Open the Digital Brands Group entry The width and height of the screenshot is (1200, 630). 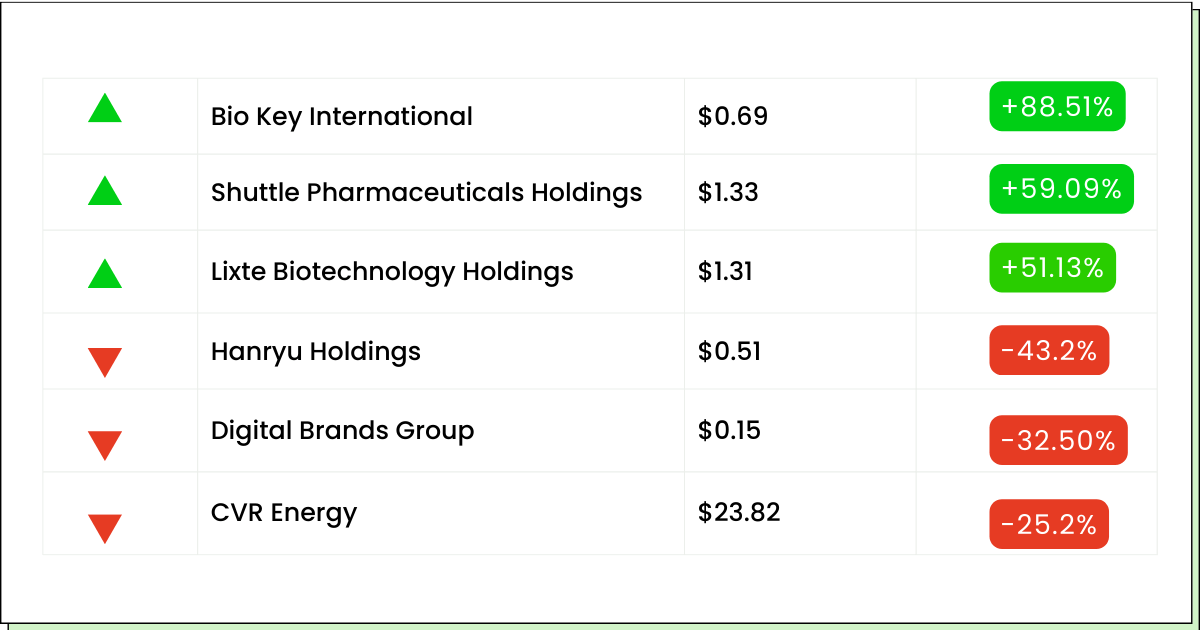343,431
